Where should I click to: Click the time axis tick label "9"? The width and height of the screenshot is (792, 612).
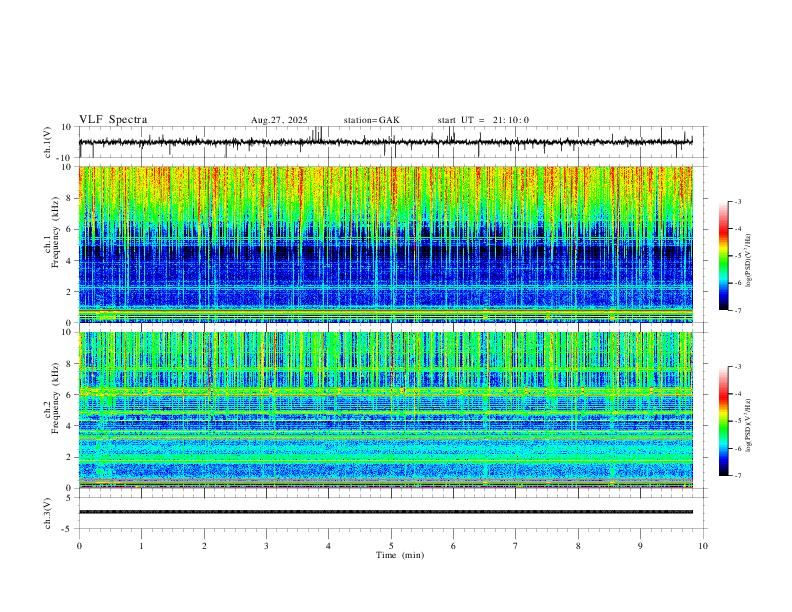pos(640,546)
